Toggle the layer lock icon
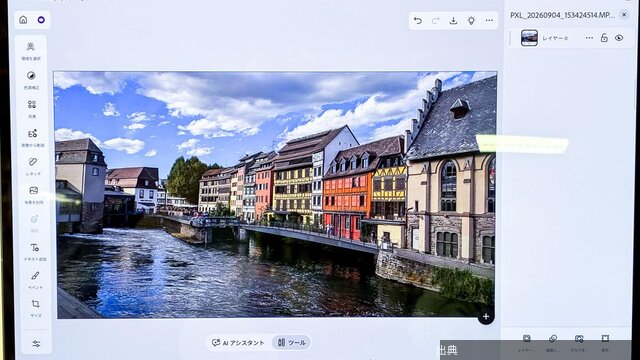The width and height of the screenshot is (640, 360). [x=604, y=38]
